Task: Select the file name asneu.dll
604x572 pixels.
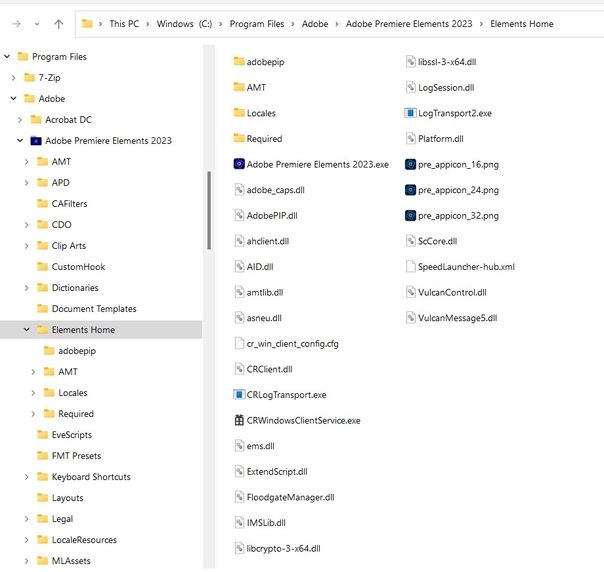Action: 264,318
